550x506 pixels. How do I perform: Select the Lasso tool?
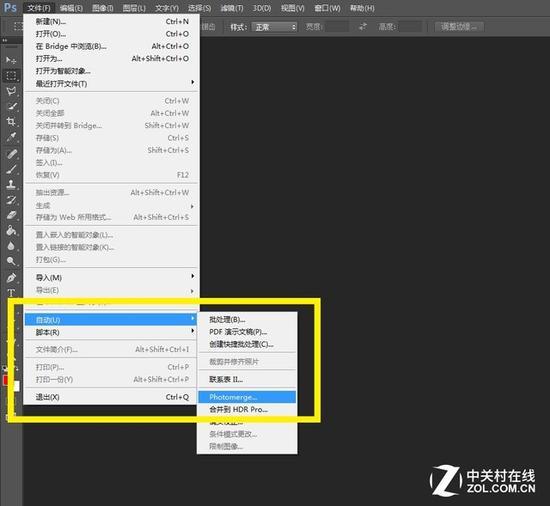tap(11, 91)
